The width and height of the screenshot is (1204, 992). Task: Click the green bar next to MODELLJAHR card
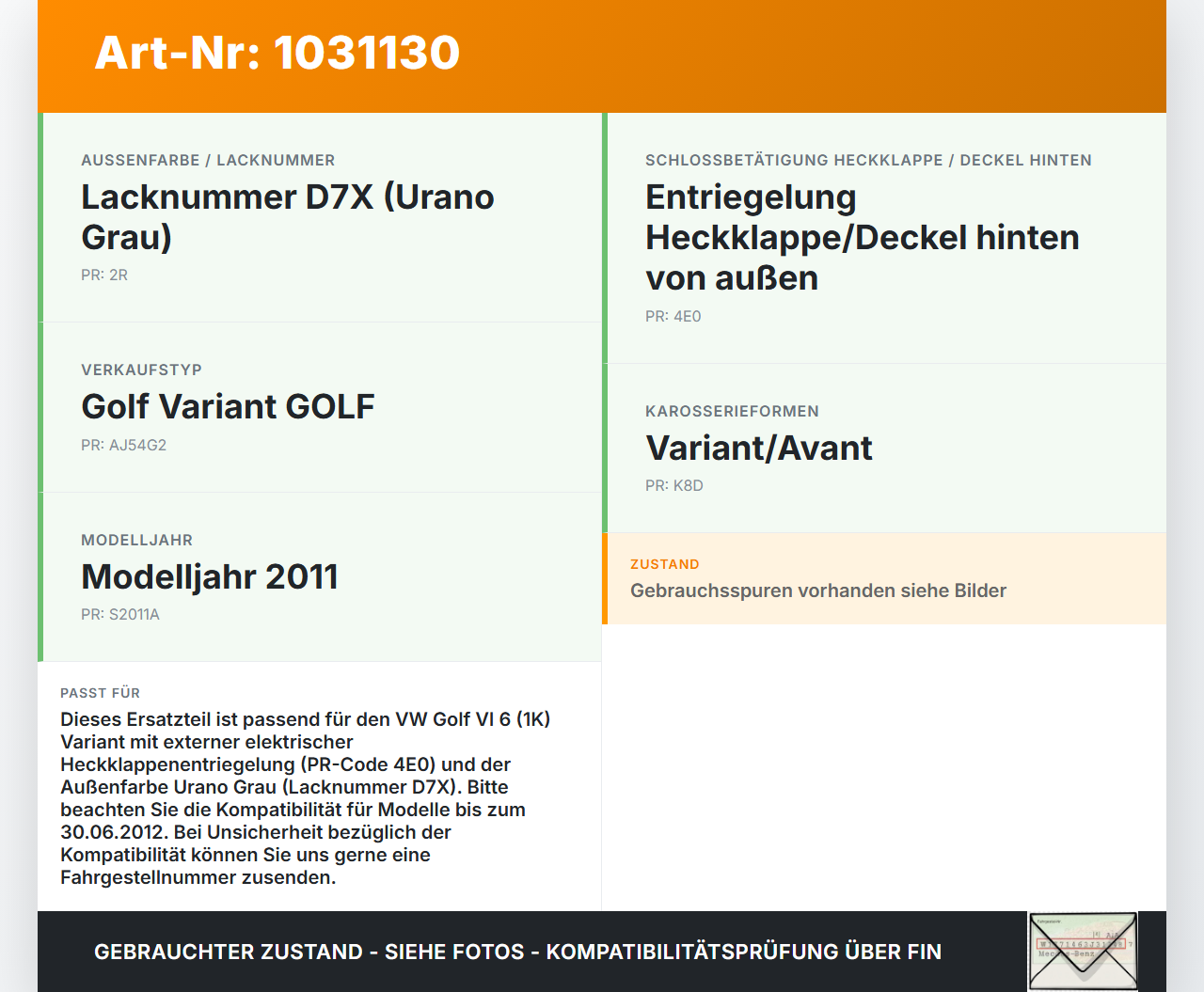(x=40, y=576)
